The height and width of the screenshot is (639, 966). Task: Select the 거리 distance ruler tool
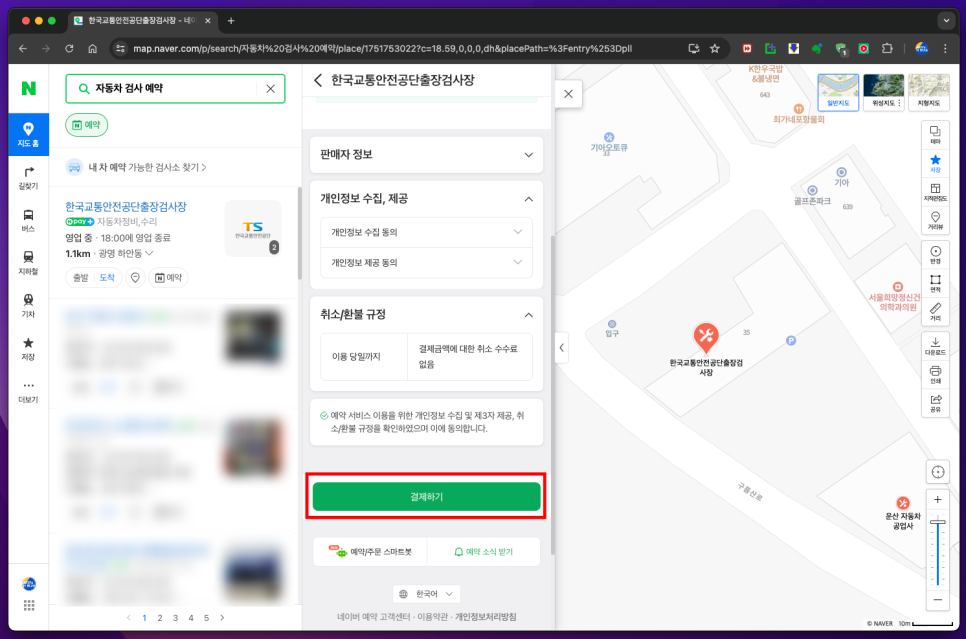tap(935, 311)
